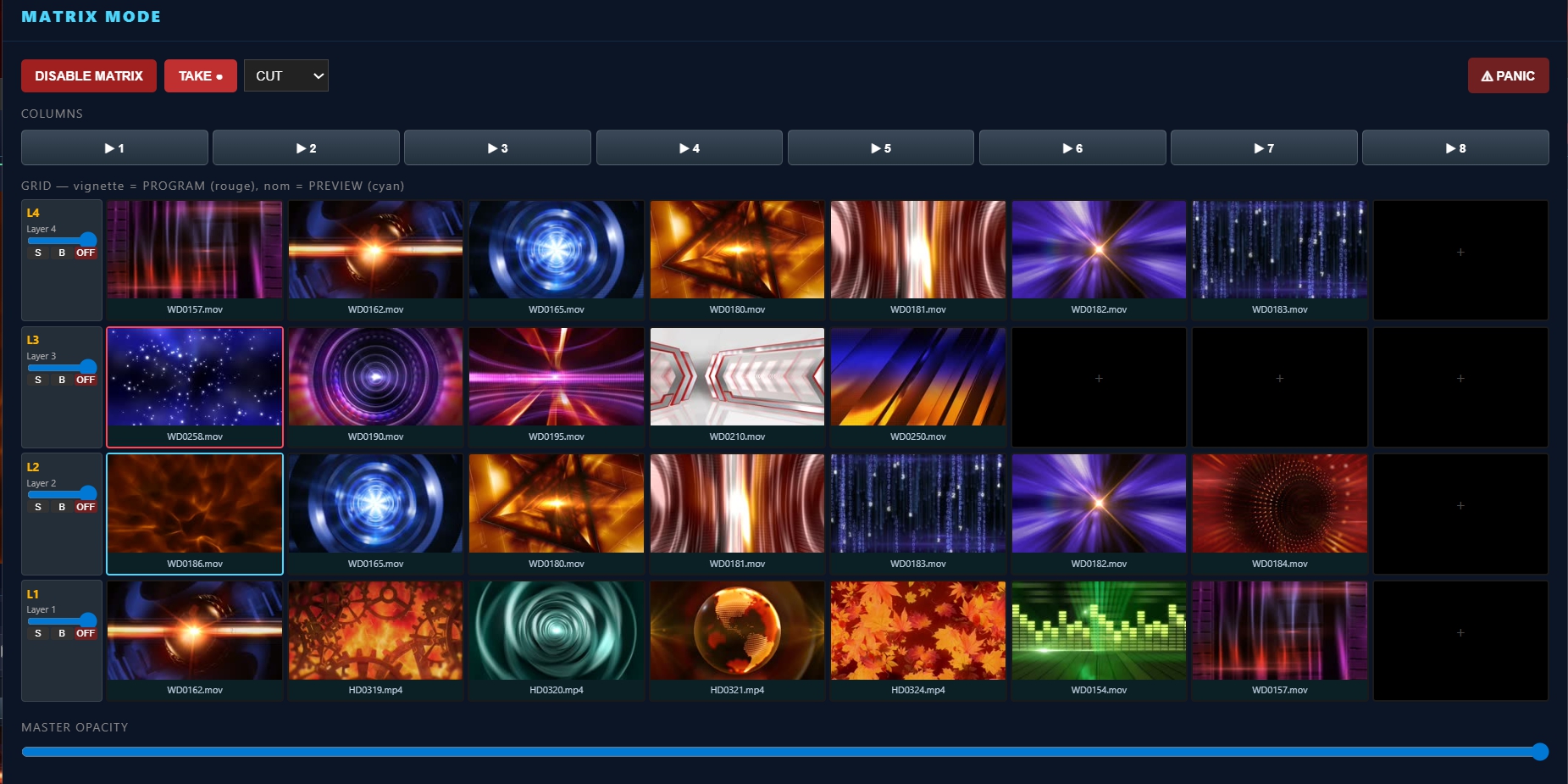Select WD0182.mov clip in Layer 2
The height and width of the screenshot is (784, 1568).
point(1099,514)
